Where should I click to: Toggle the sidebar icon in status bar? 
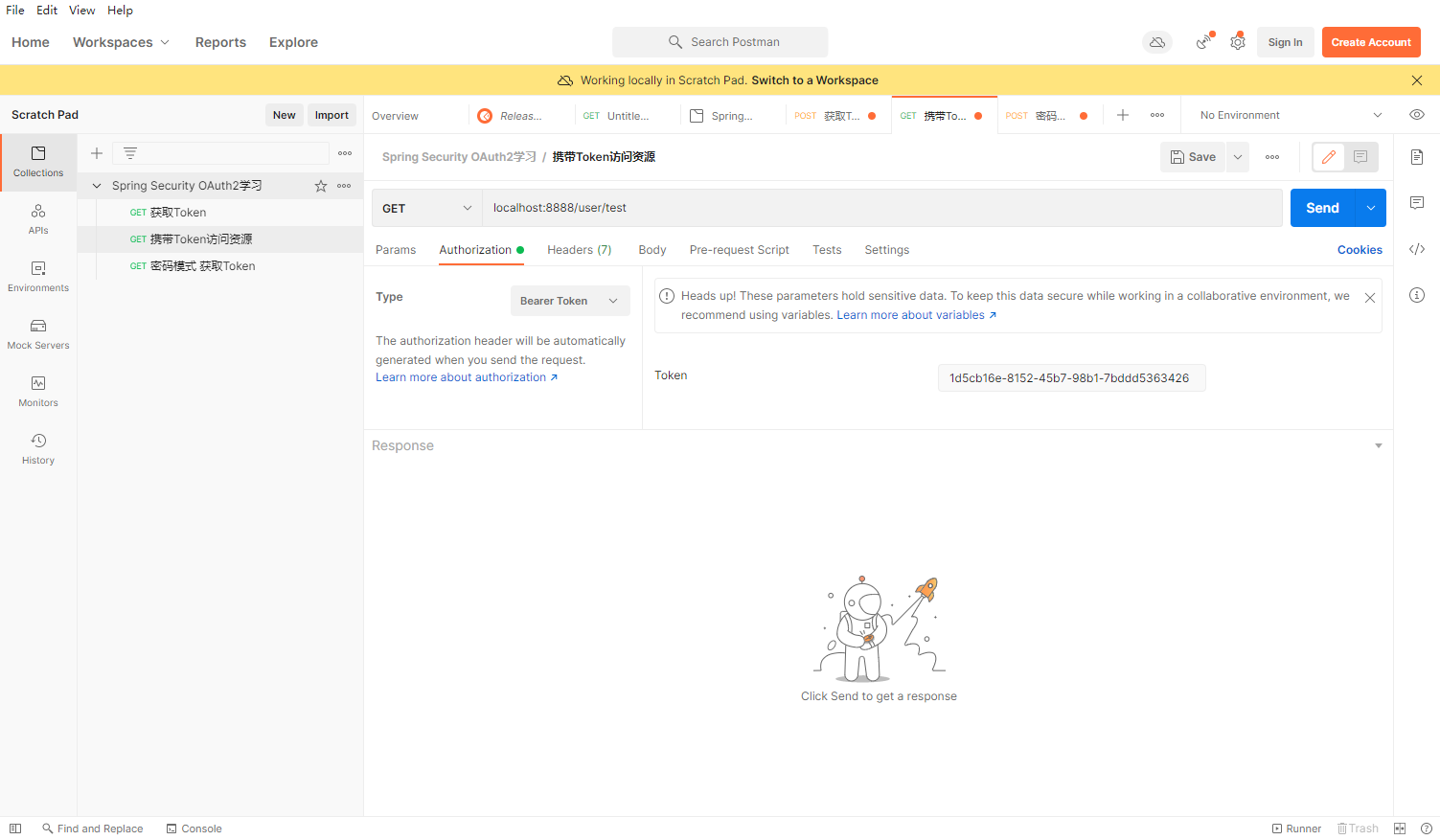15,829
